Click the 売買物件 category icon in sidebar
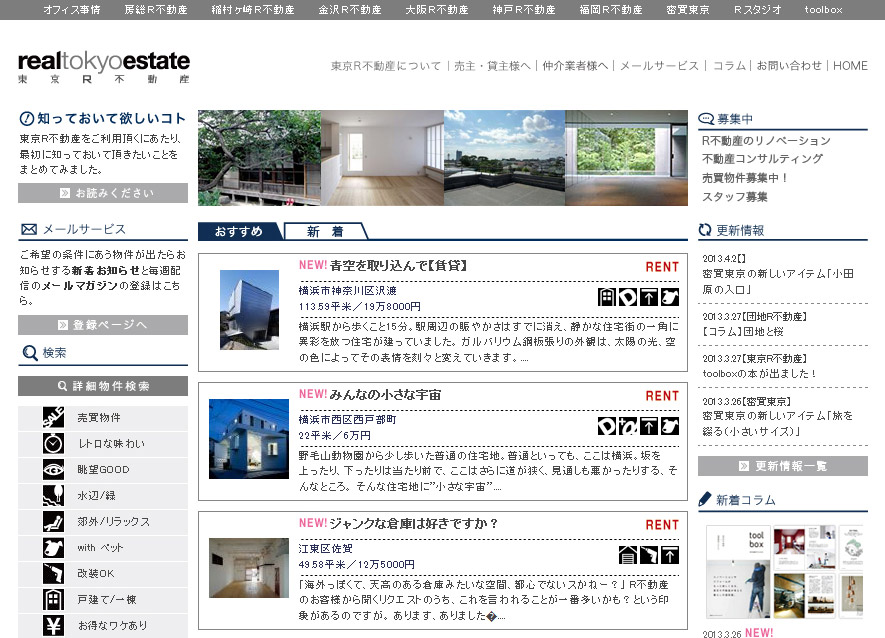885x638 pixels. [54, 417]
